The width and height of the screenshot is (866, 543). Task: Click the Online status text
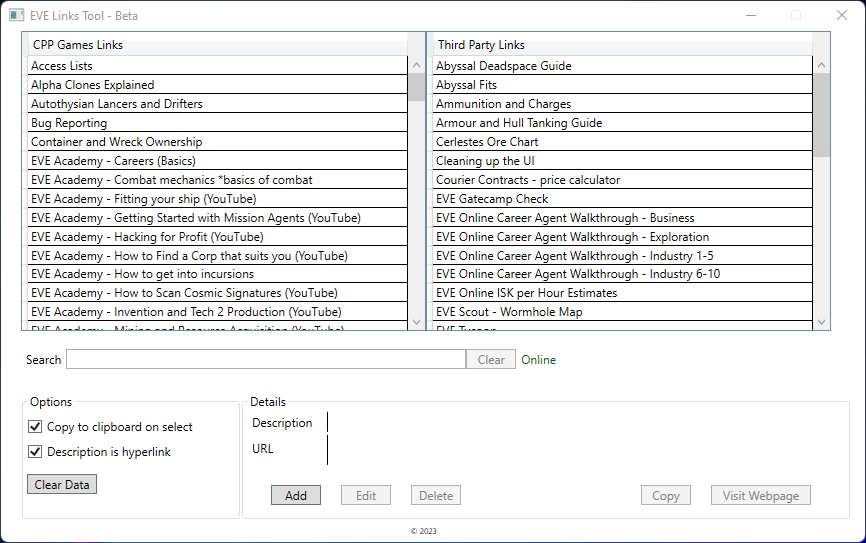tap(538, 360)
